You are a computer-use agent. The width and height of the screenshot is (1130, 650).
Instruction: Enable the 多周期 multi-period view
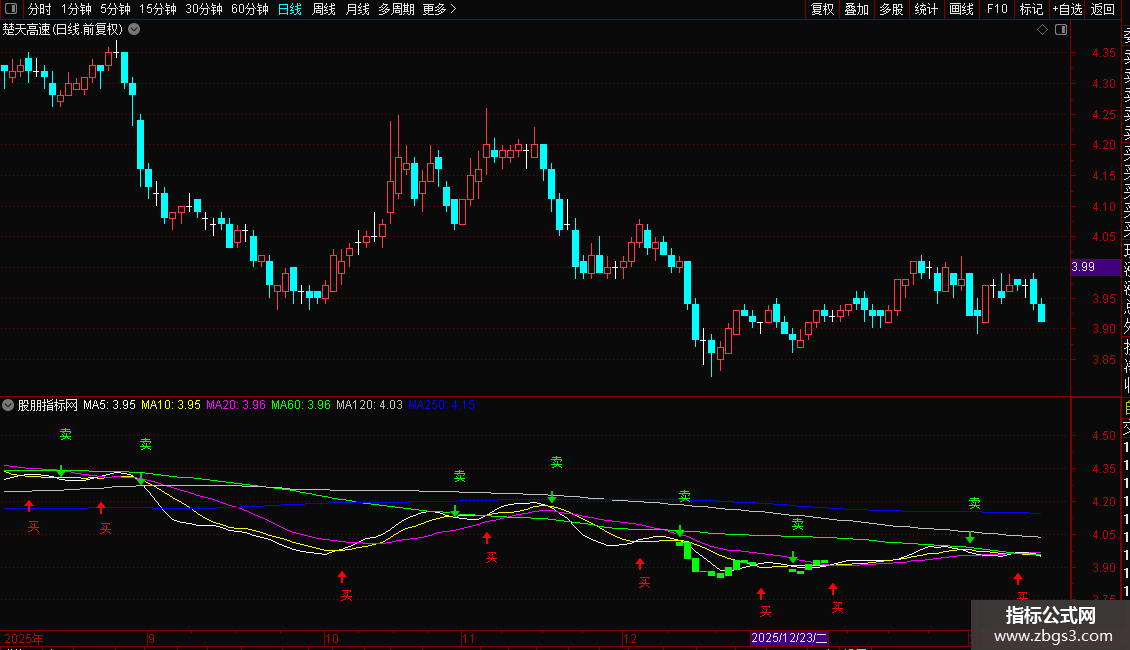click(396, 9)
